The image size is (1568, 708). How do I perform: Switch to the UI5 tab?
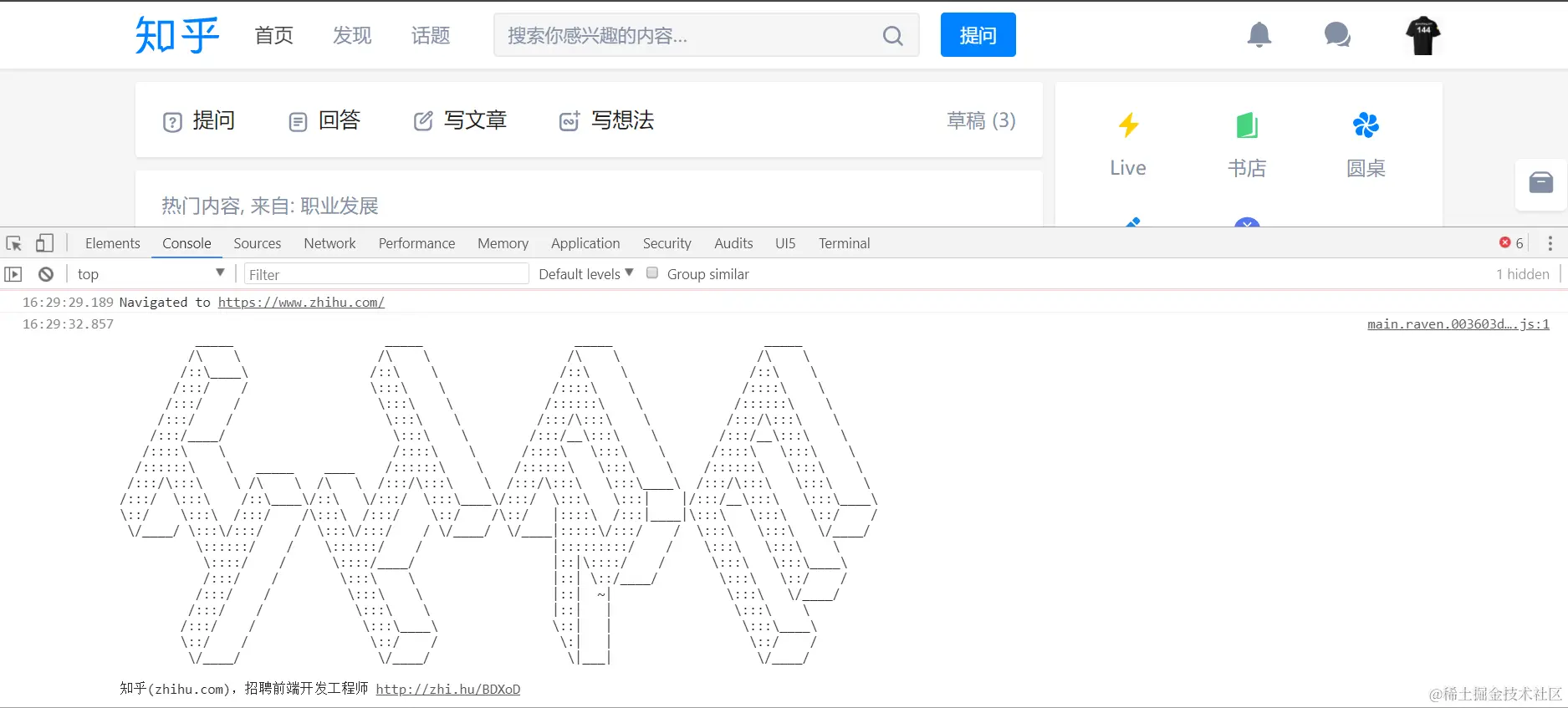[785, 243]
